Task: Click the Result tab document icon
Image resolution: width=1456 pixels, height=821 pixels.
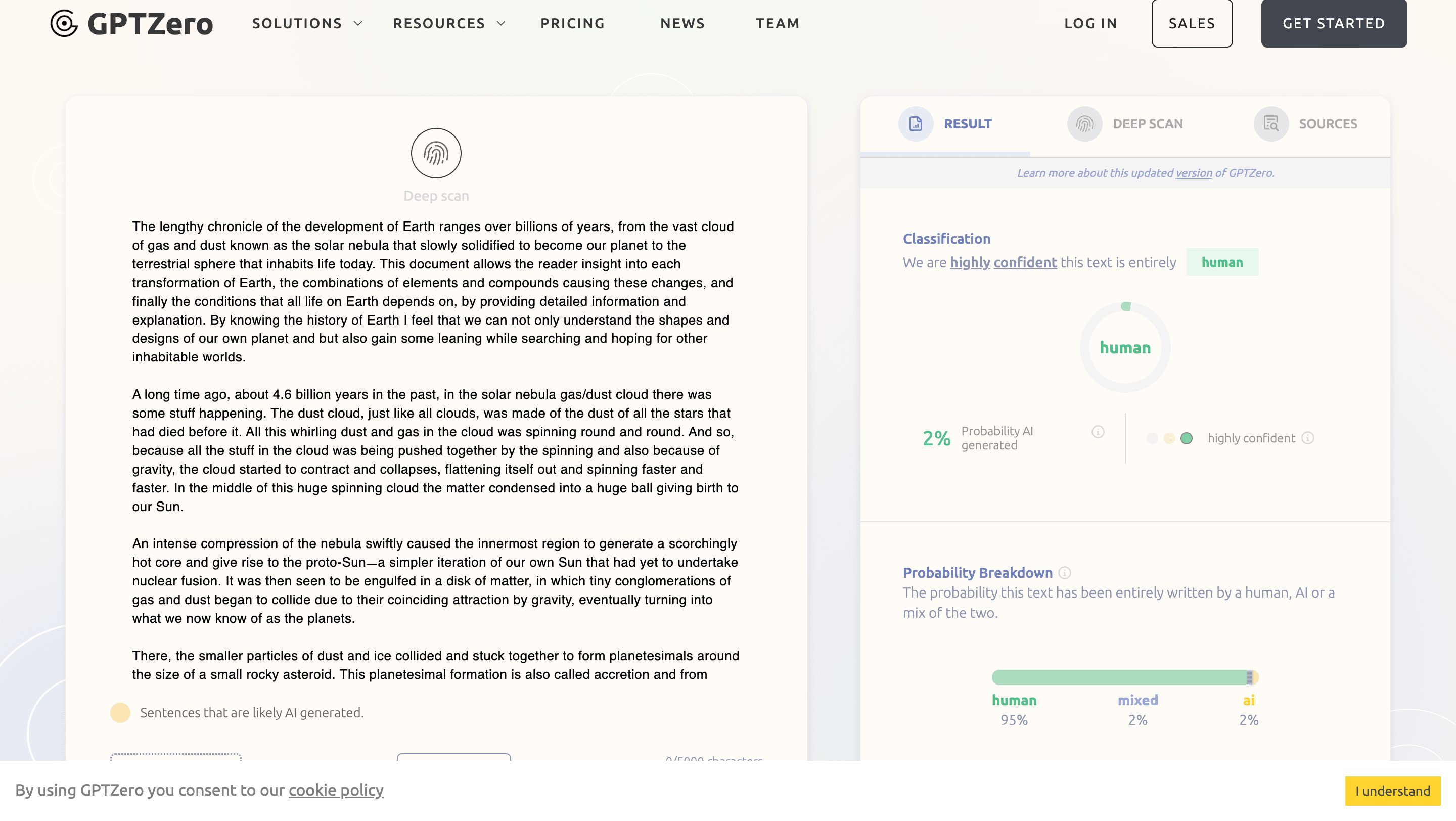Action: tap(915, 124)
